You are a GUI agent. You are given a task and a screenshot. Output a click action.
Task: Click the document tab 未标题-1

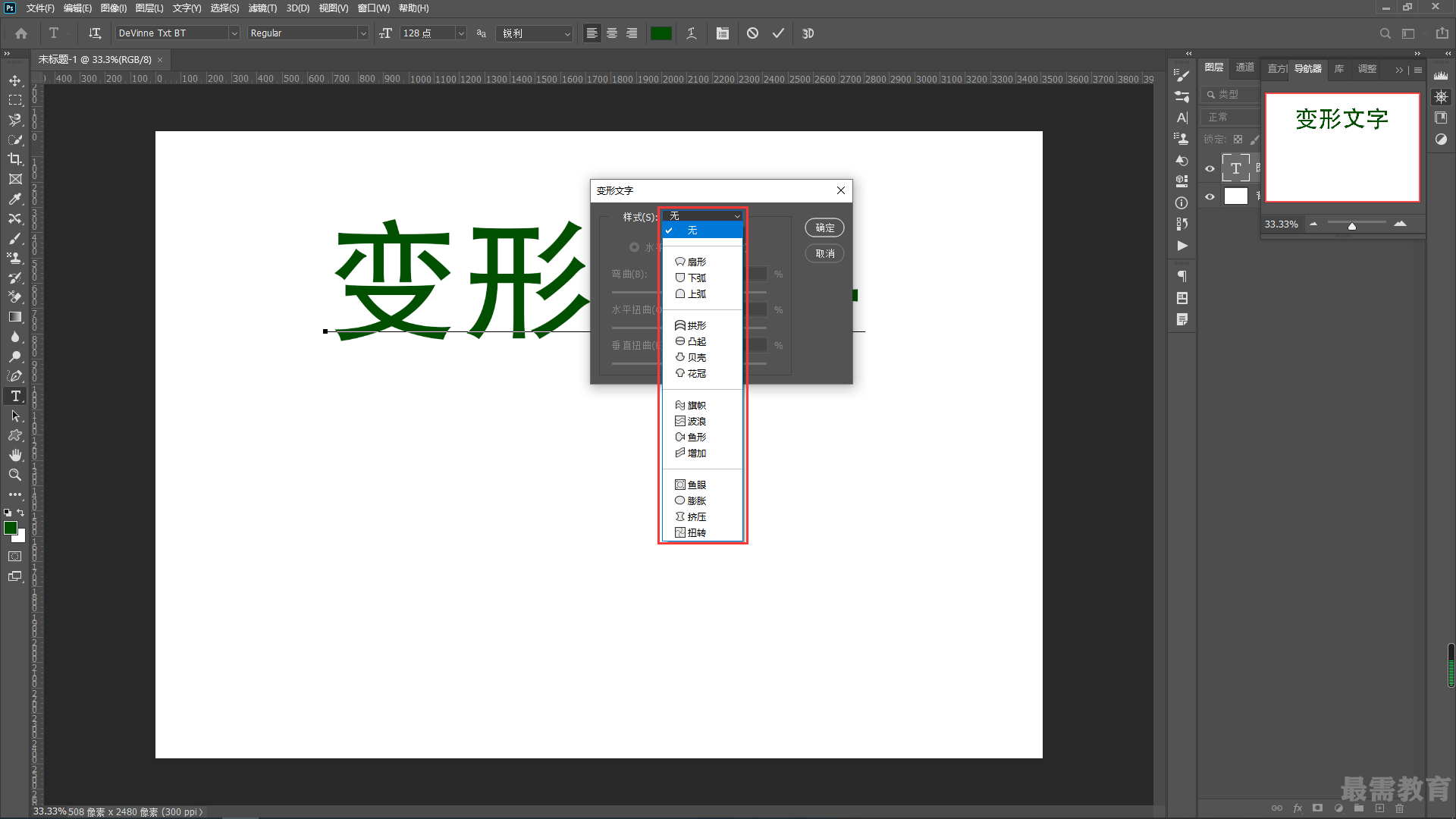[x=95, y=59]
